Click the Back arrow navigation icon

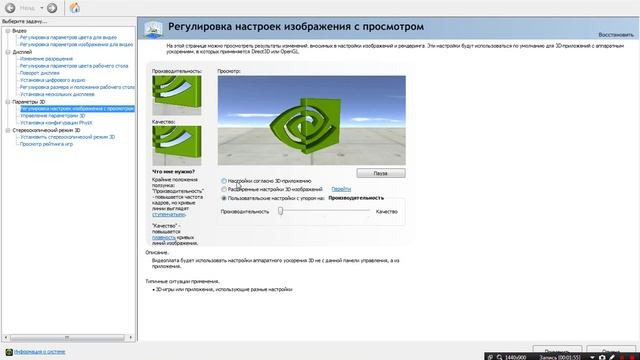point(10,8)
